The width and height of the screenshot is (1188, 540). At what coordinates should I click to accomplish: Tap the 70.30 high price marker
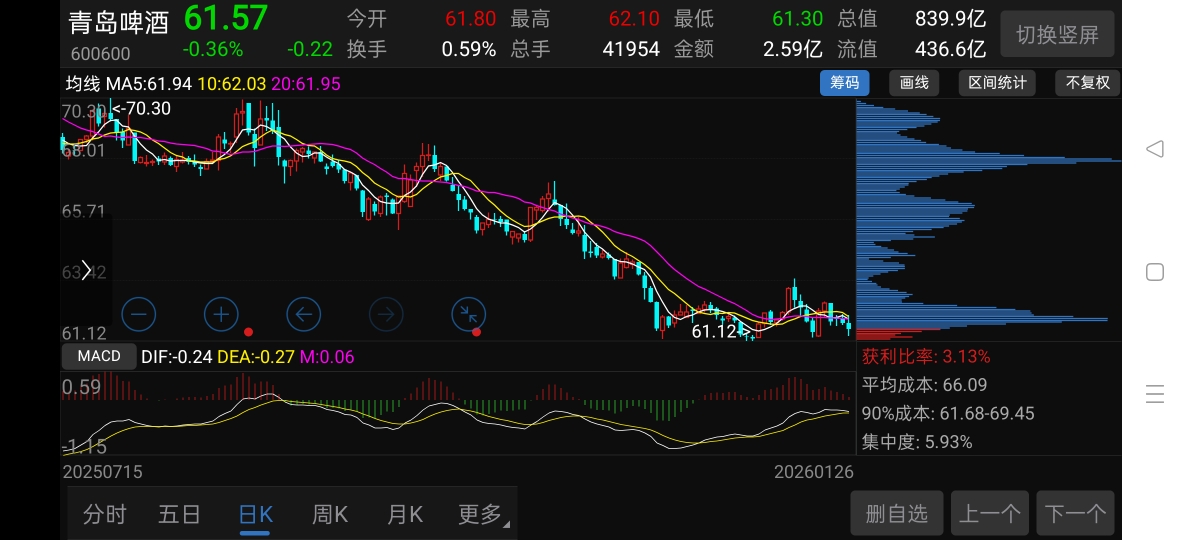pyautogui.click(x=142, y=108)
